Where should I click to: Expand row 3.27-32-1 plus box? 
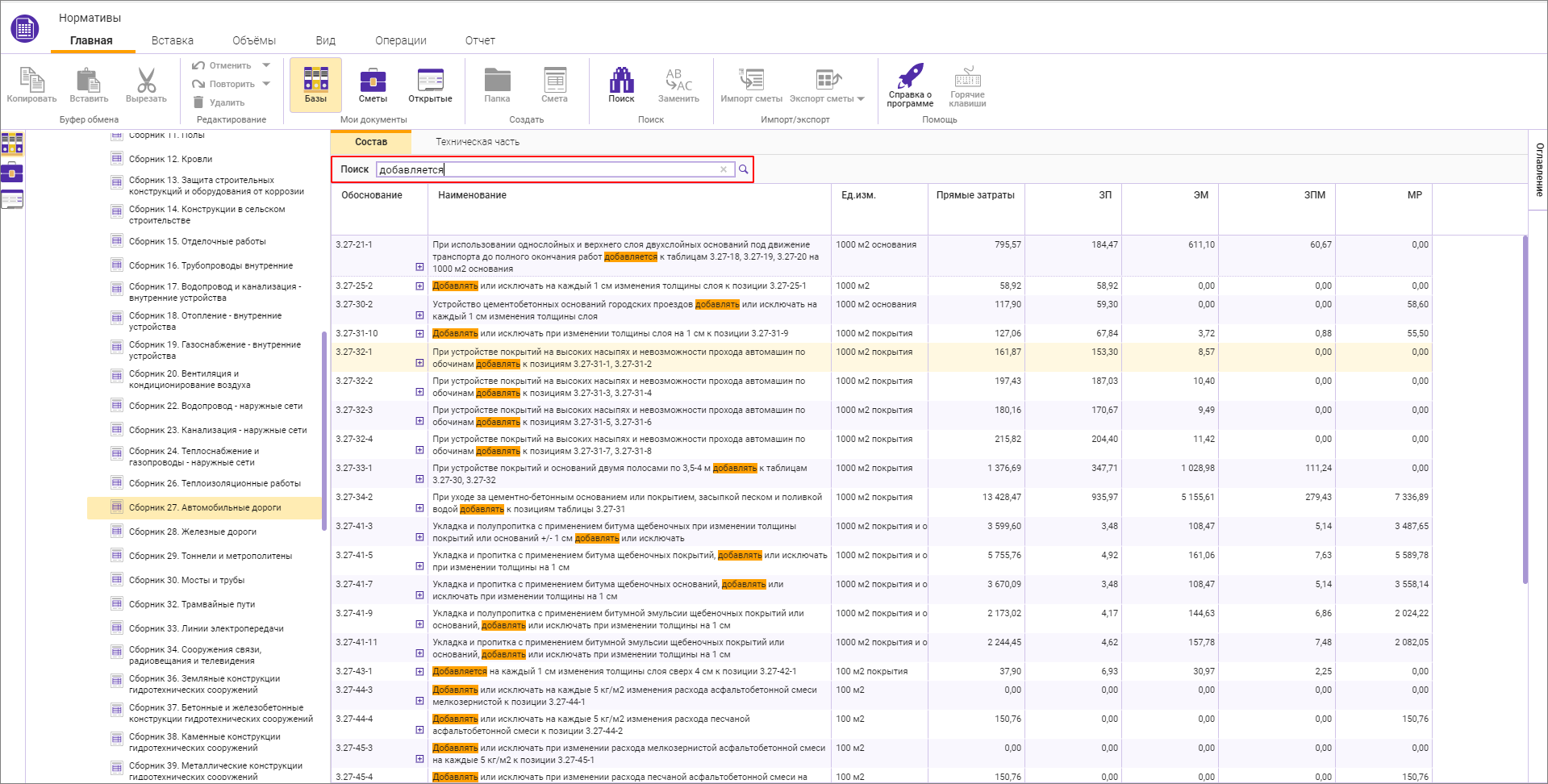(x=419, y=363)
